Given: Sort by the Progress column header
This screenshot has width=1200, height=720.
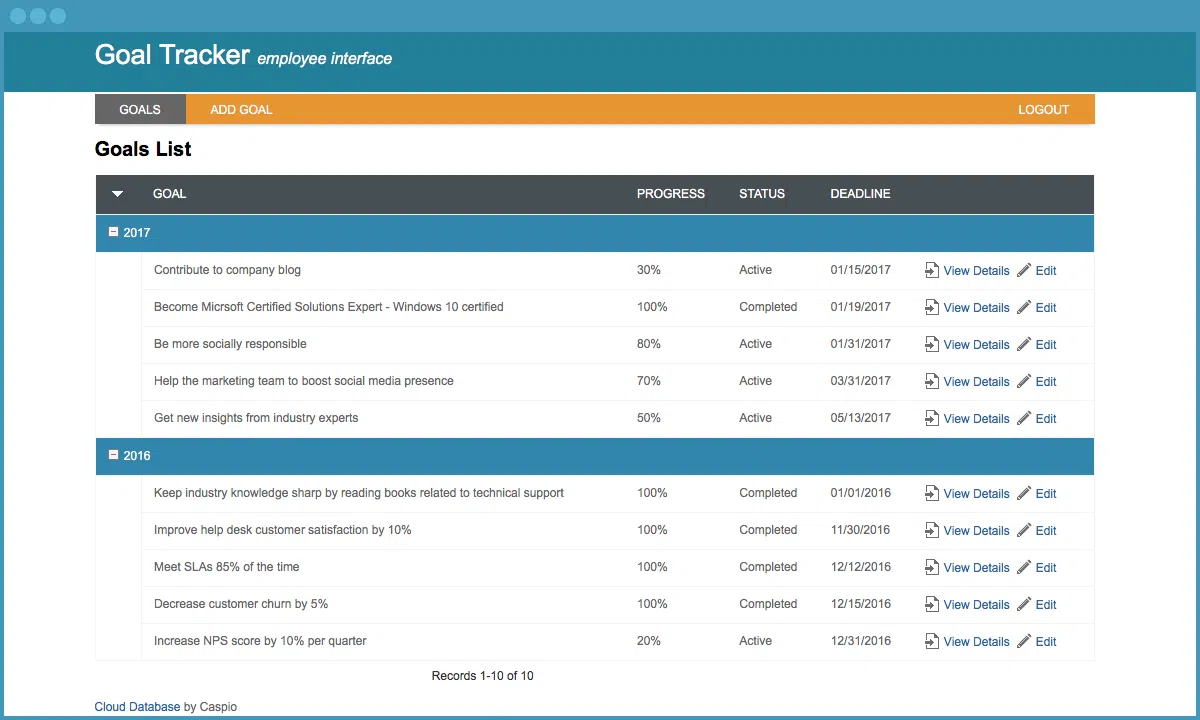Looking at the screenshot, I should [670, 194].
